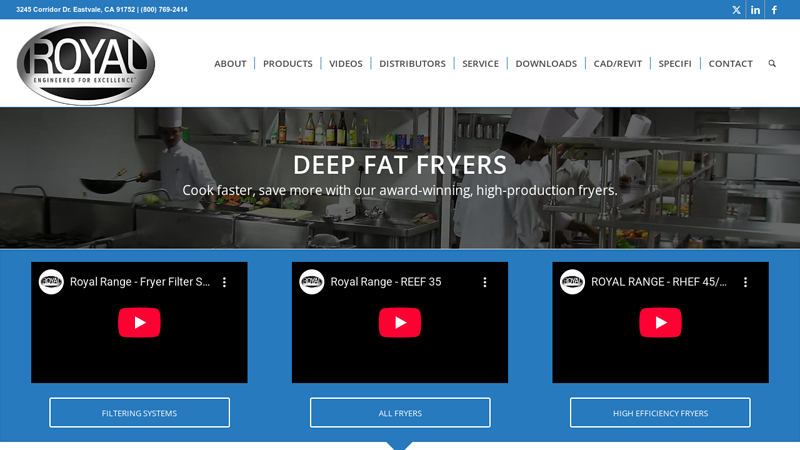Click the Royal Range - REEF 35 title

[386, 282]
